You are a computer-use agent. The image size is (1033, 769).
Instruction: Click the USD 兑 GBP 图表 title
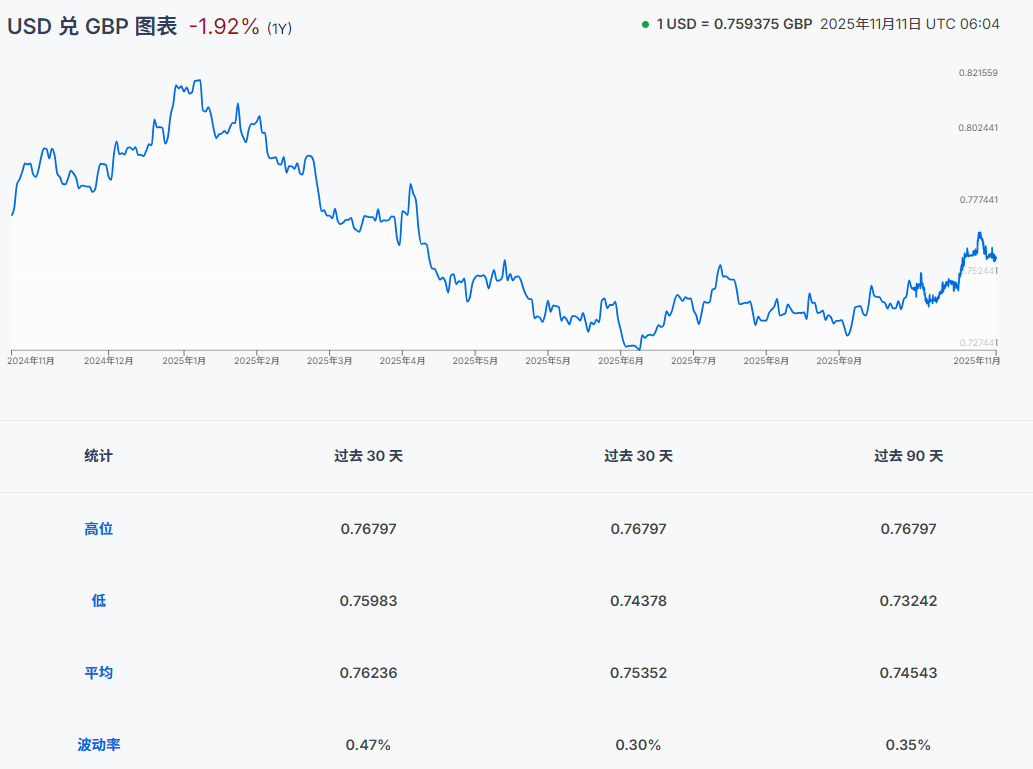pos(92,26)
